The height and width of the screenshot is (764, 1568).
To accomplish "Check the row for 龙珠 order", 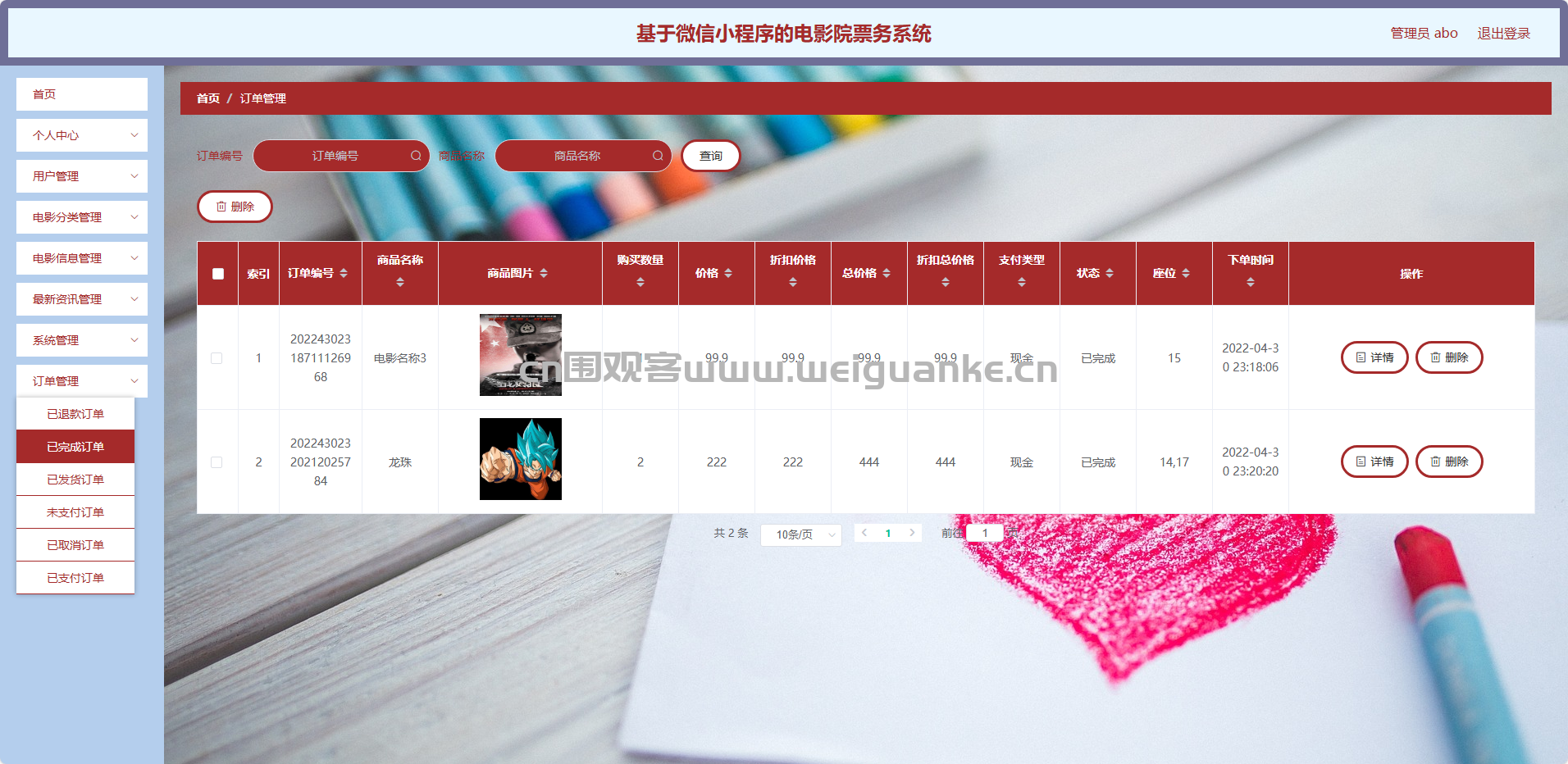I will (x=217, y=462).
